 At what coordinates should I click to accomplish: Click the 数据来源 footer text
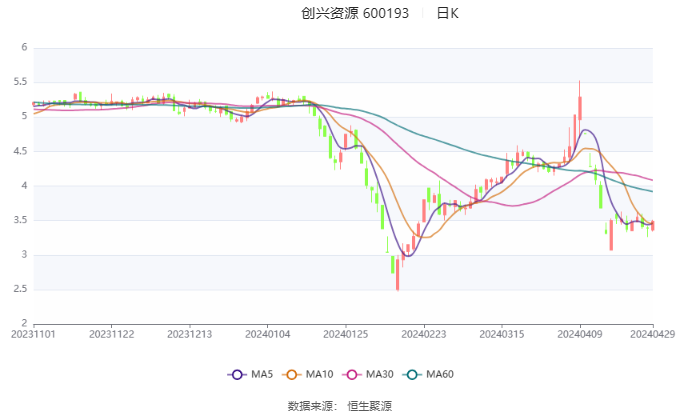click(310, 406)
